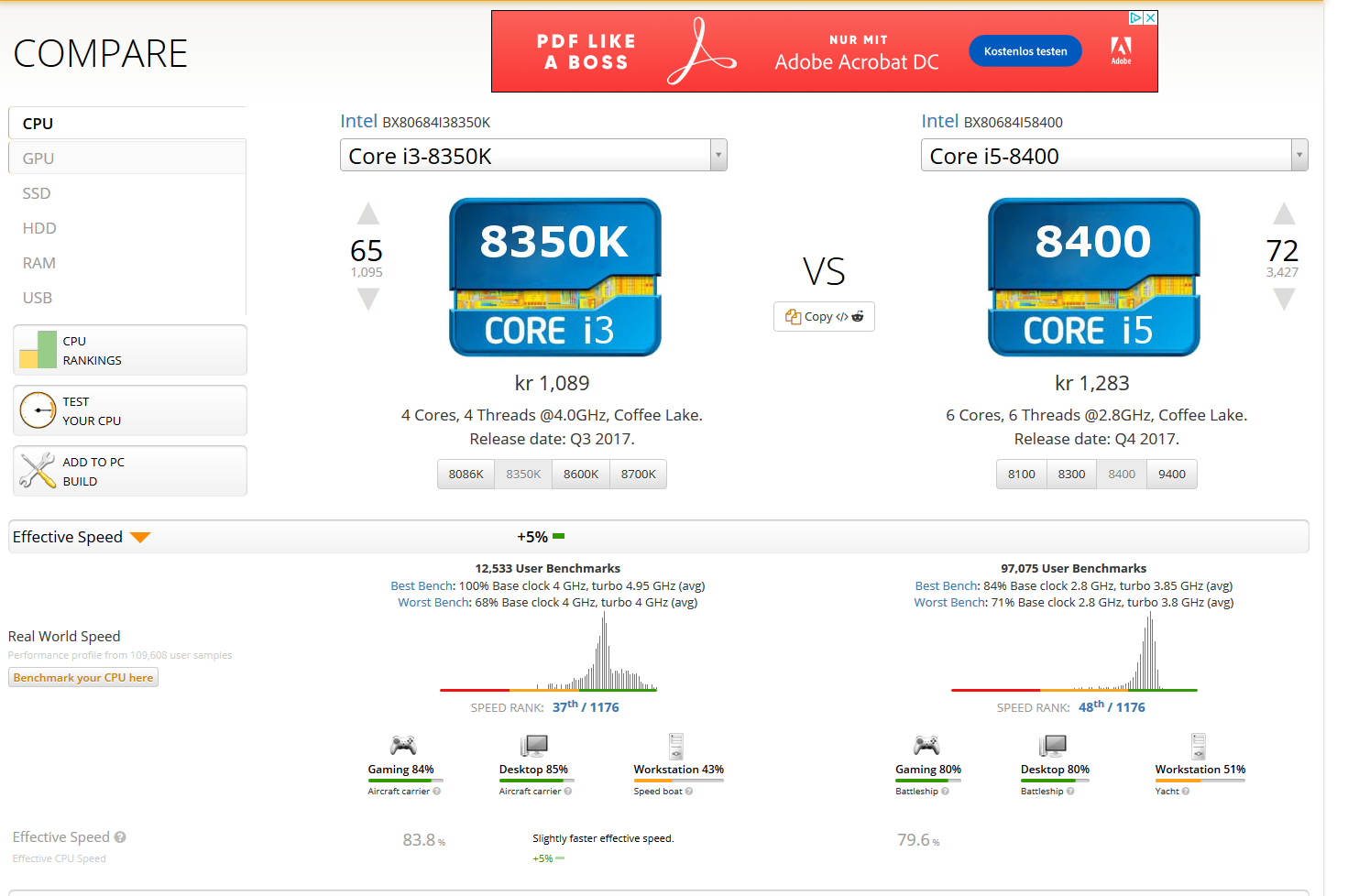The width and height of the screenshot is (1348, 896).
Task: Click the Gaming 80% gamepad icon
Action: pos(926,745)
